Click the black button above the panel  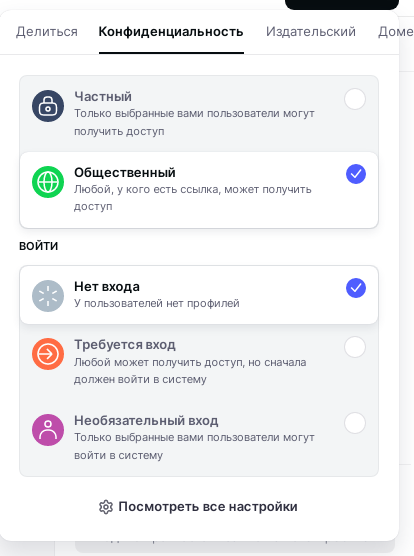[x=342, y=4]
